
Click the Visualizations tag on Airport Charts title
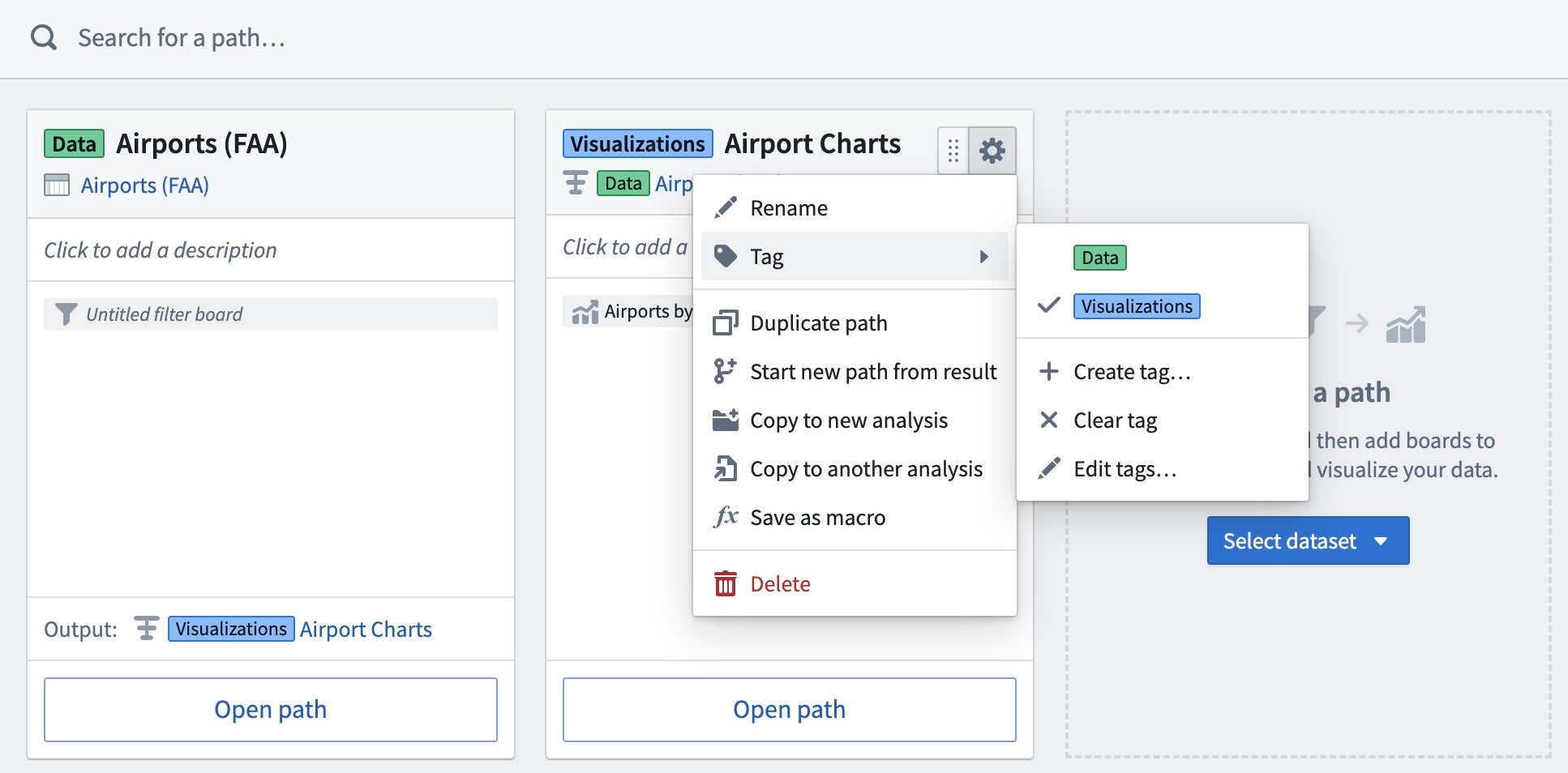tap(638, 144)
